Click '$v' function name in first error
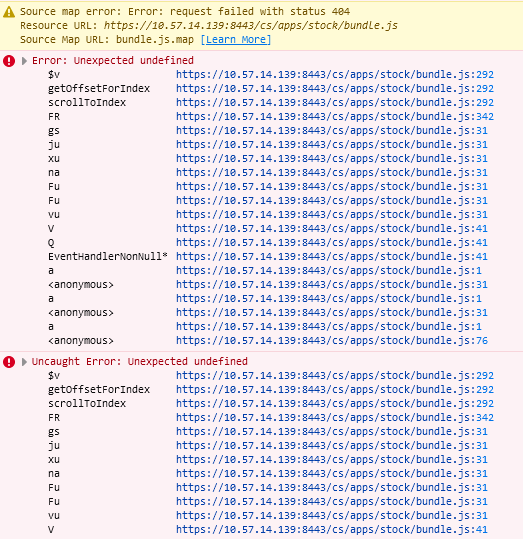This screenshot has width=523, height=539. [x=54, y=75]
